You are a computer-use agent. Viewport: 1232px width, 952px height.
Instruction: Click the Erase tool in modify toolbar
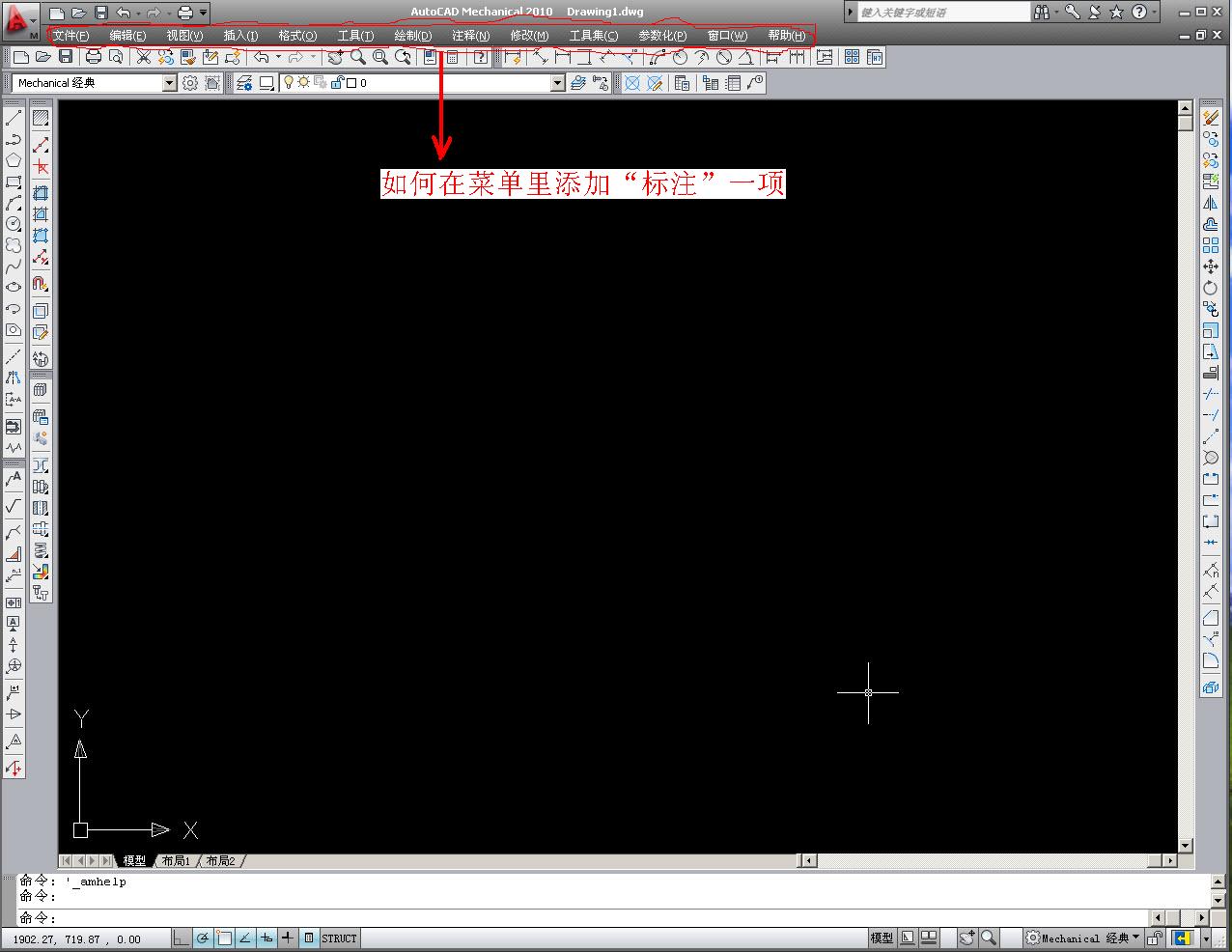pyautogui.click(x=1211, y=118)
